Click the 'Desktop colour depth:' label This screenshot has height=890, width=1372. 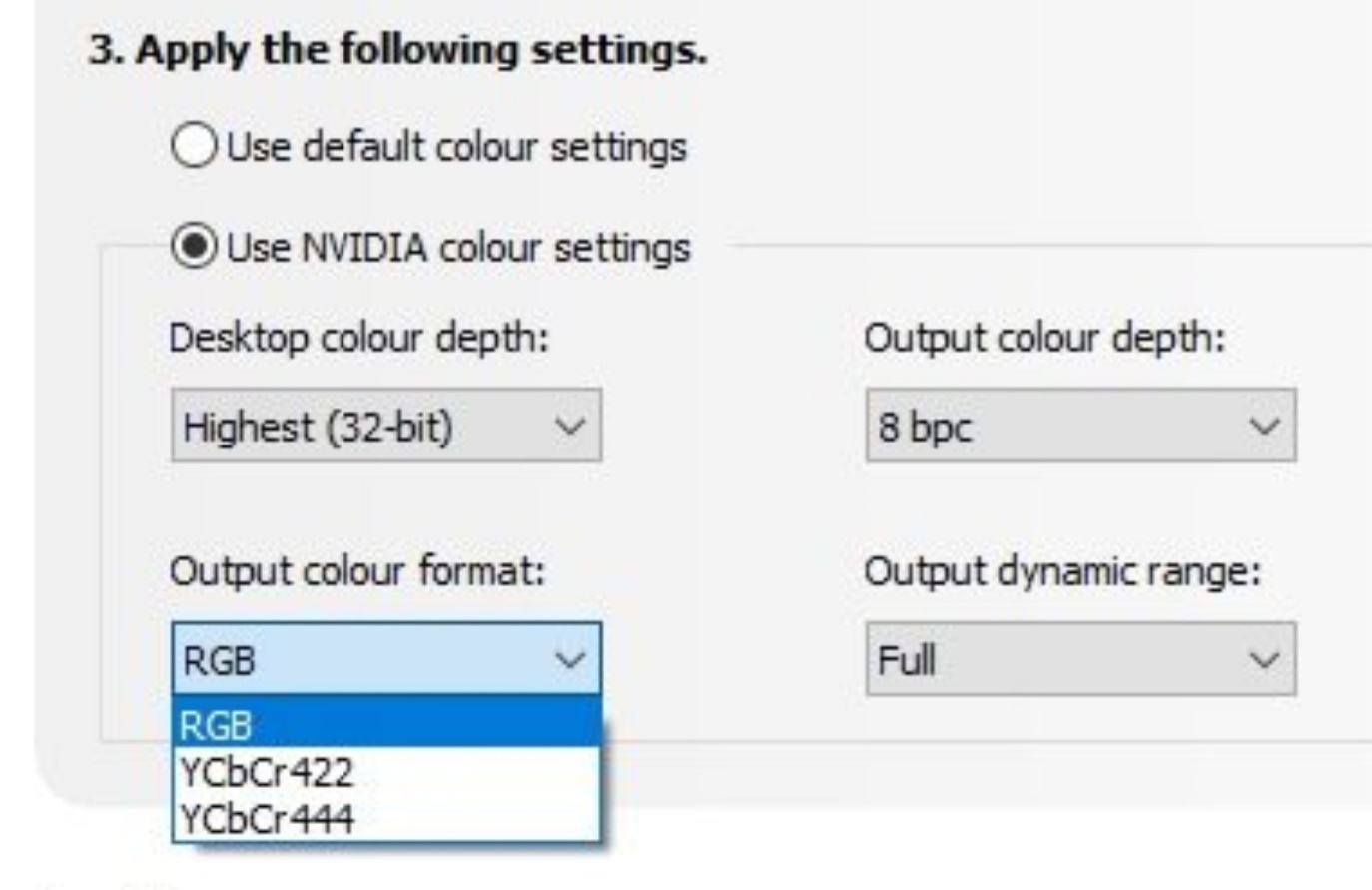pos(358,338)
